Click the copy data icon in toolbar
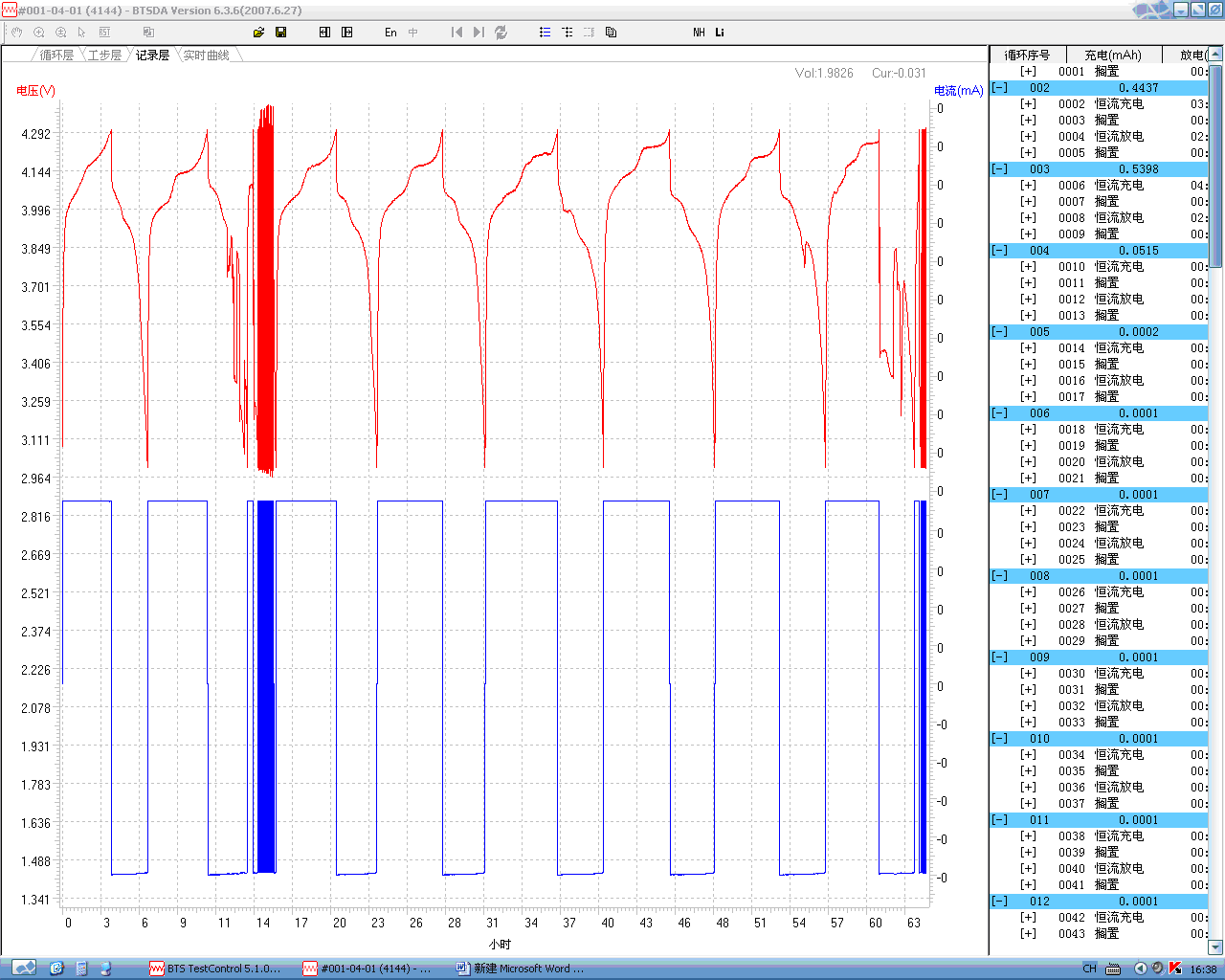1225x980 pixels. [x=611, y=33]
